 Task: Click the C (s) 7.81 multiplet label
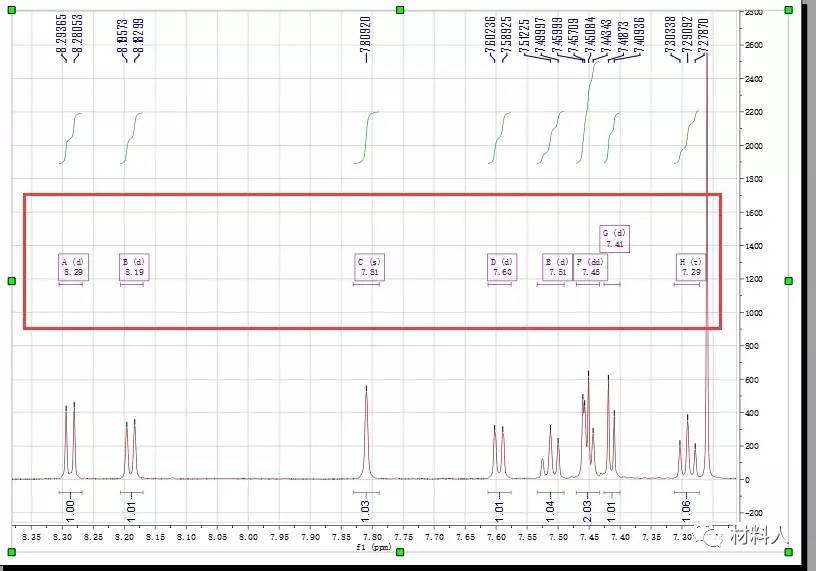point(368,267)
